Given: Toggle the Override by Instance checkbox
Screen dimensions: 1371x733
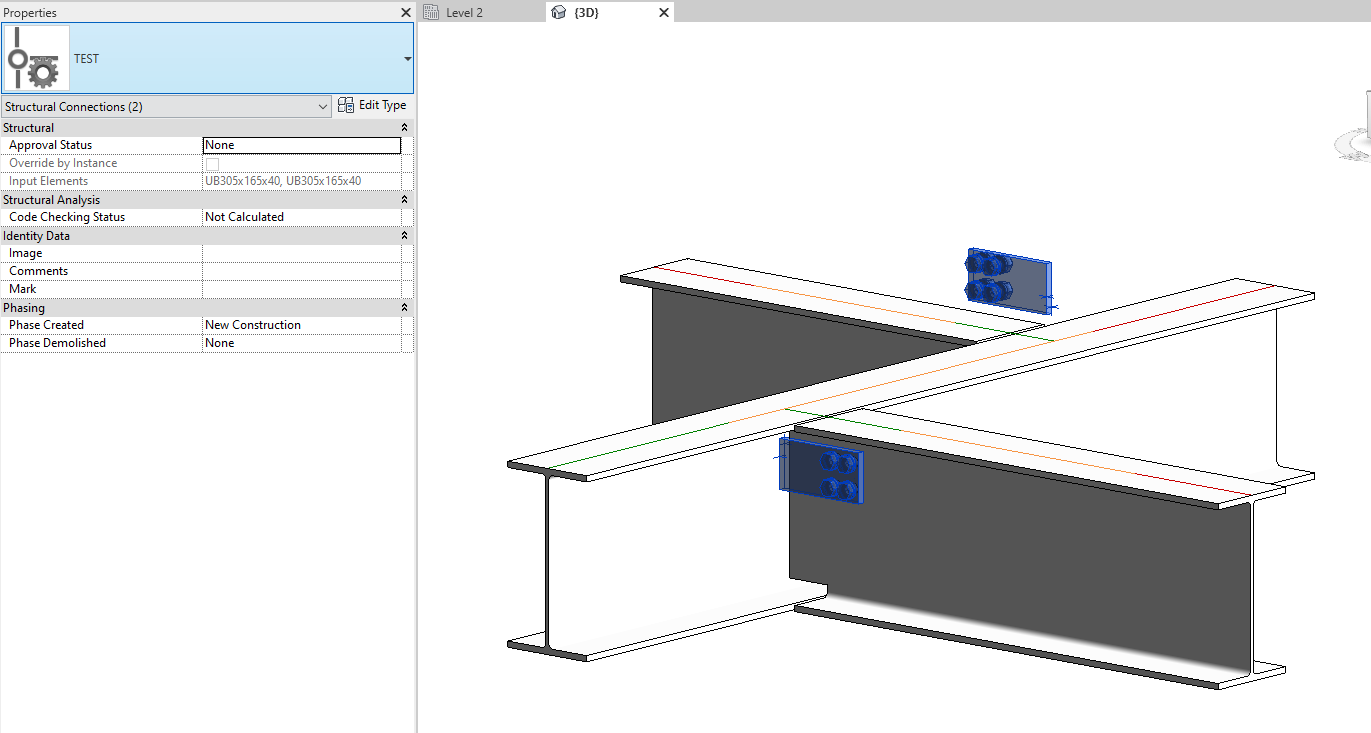Looking at the screenshot, I should (x=210, y=162).
